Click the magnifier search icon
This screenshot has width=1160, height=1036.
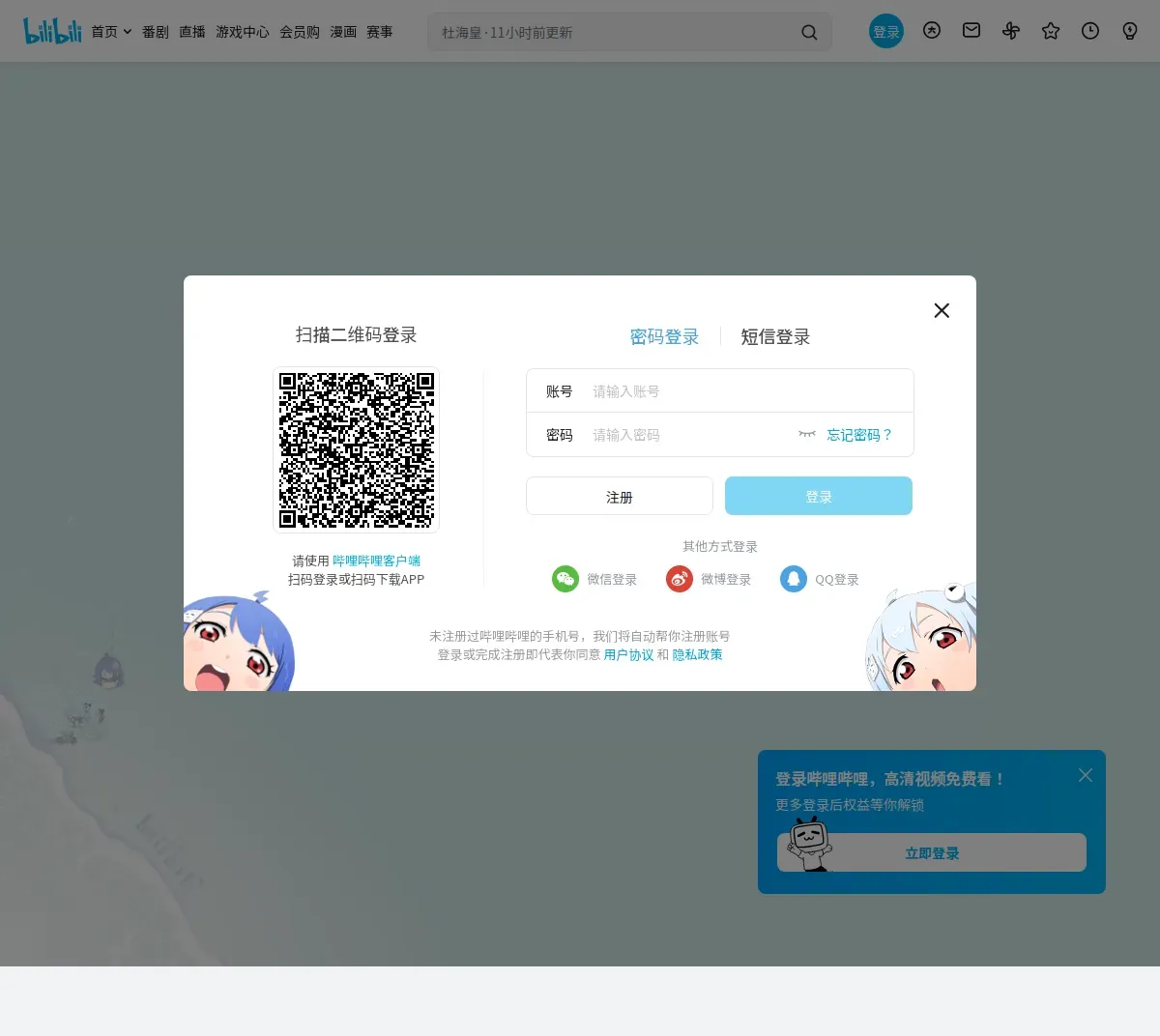[809, 32]
